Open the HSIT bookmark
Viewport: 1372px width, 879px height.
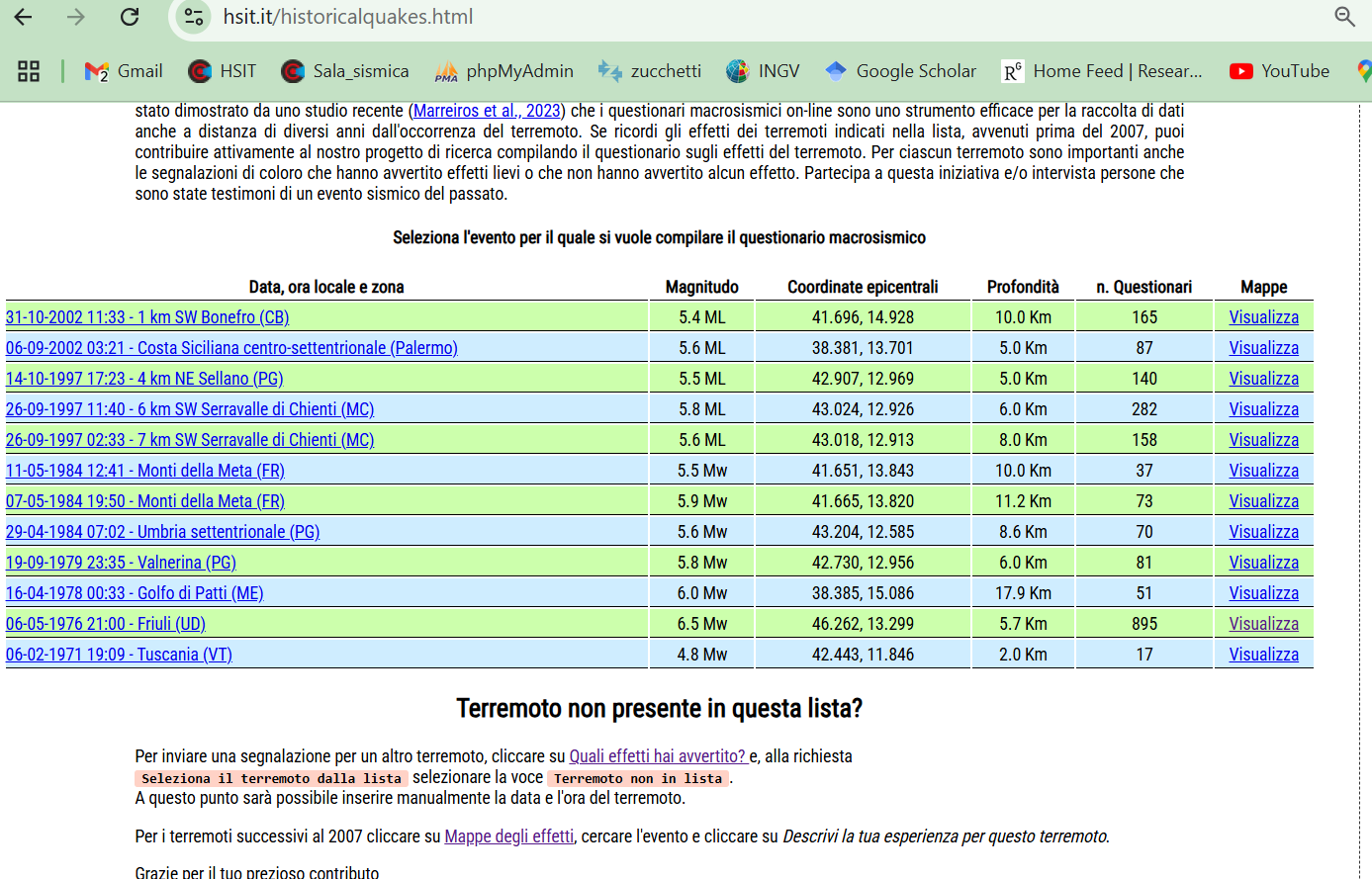[223, 71]
